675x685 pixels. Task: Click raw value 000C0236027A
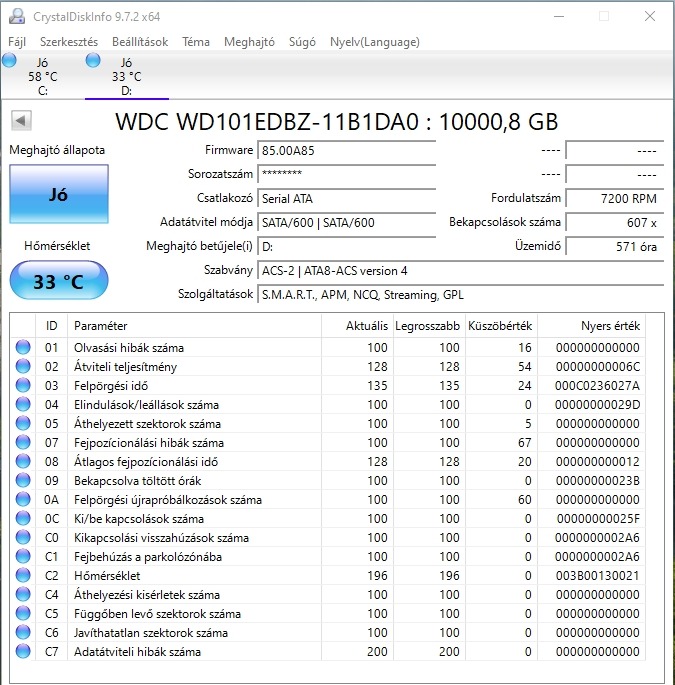click(x=597, y=385)
